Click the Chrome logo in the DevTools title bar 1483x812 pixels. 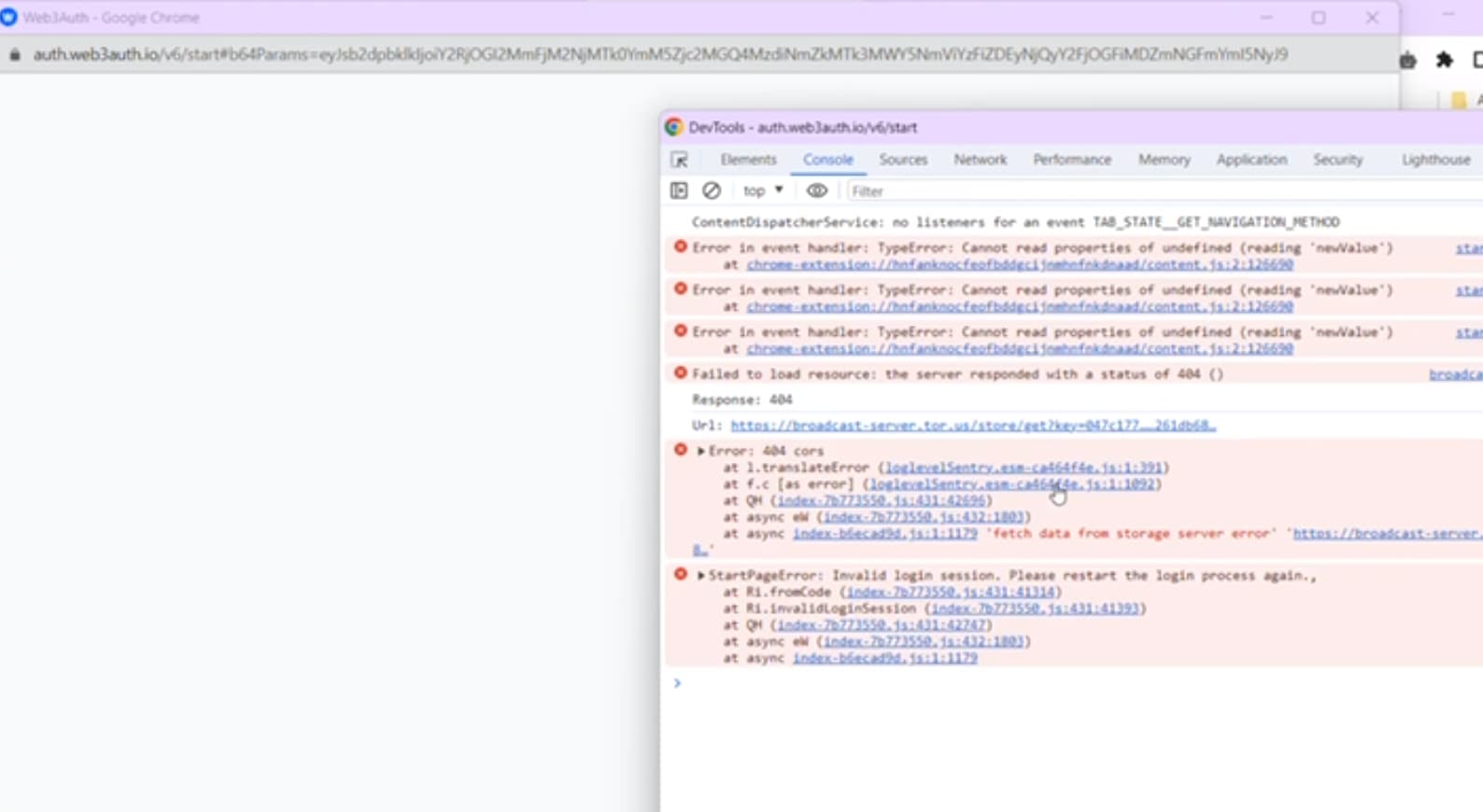click(673, 127)
